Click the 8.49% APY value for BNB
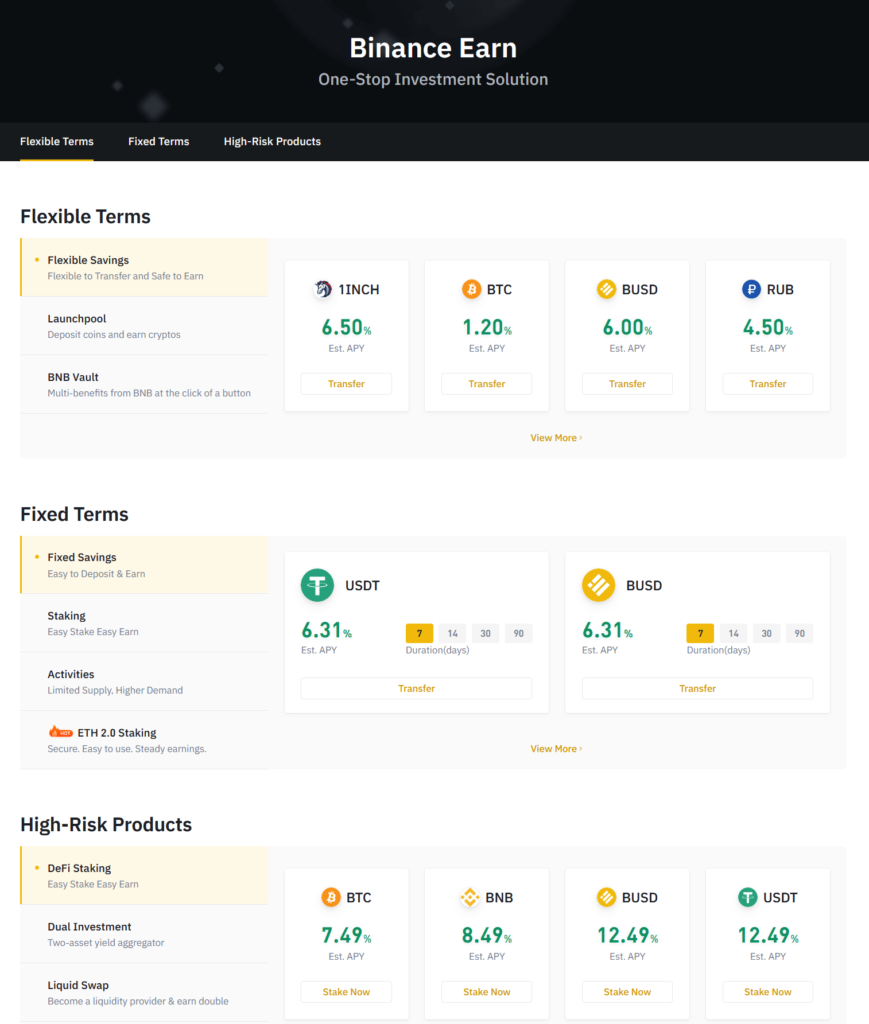869x1024 pixels. pyautogui.click(x=486, y=935)
